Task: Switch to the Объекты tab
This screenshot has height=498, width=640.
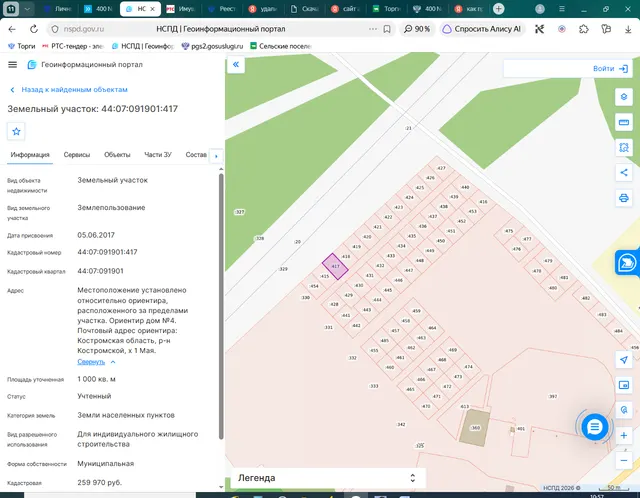Action: 117,155
